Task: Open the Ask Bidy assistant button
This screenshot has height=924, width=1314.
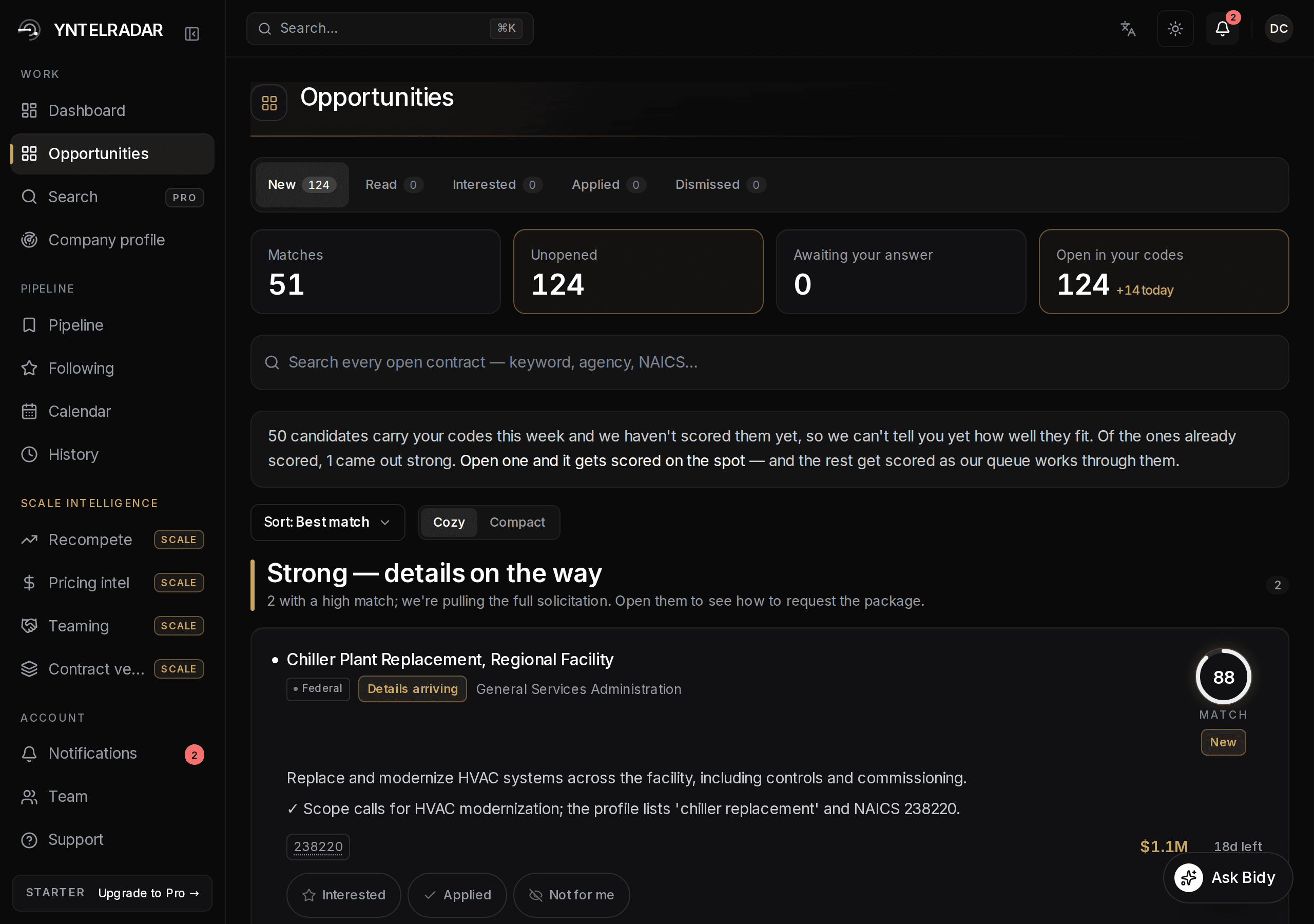Action: pos(1228,878)
